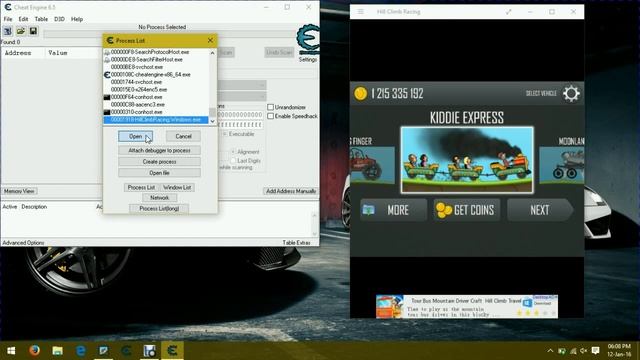
Task: Select the Last Digits radio button
Action: pos(233,160)
